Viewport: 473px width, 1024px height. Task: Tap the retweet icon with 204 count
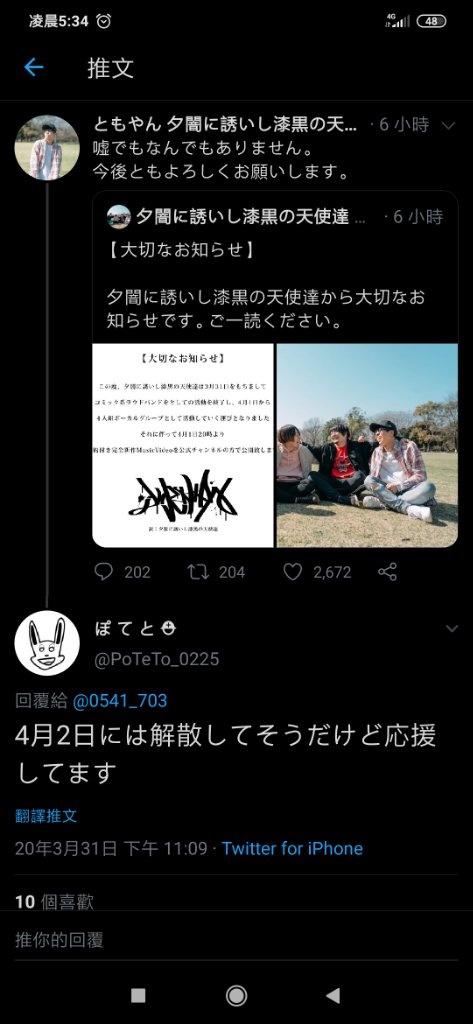click(199, 572)
